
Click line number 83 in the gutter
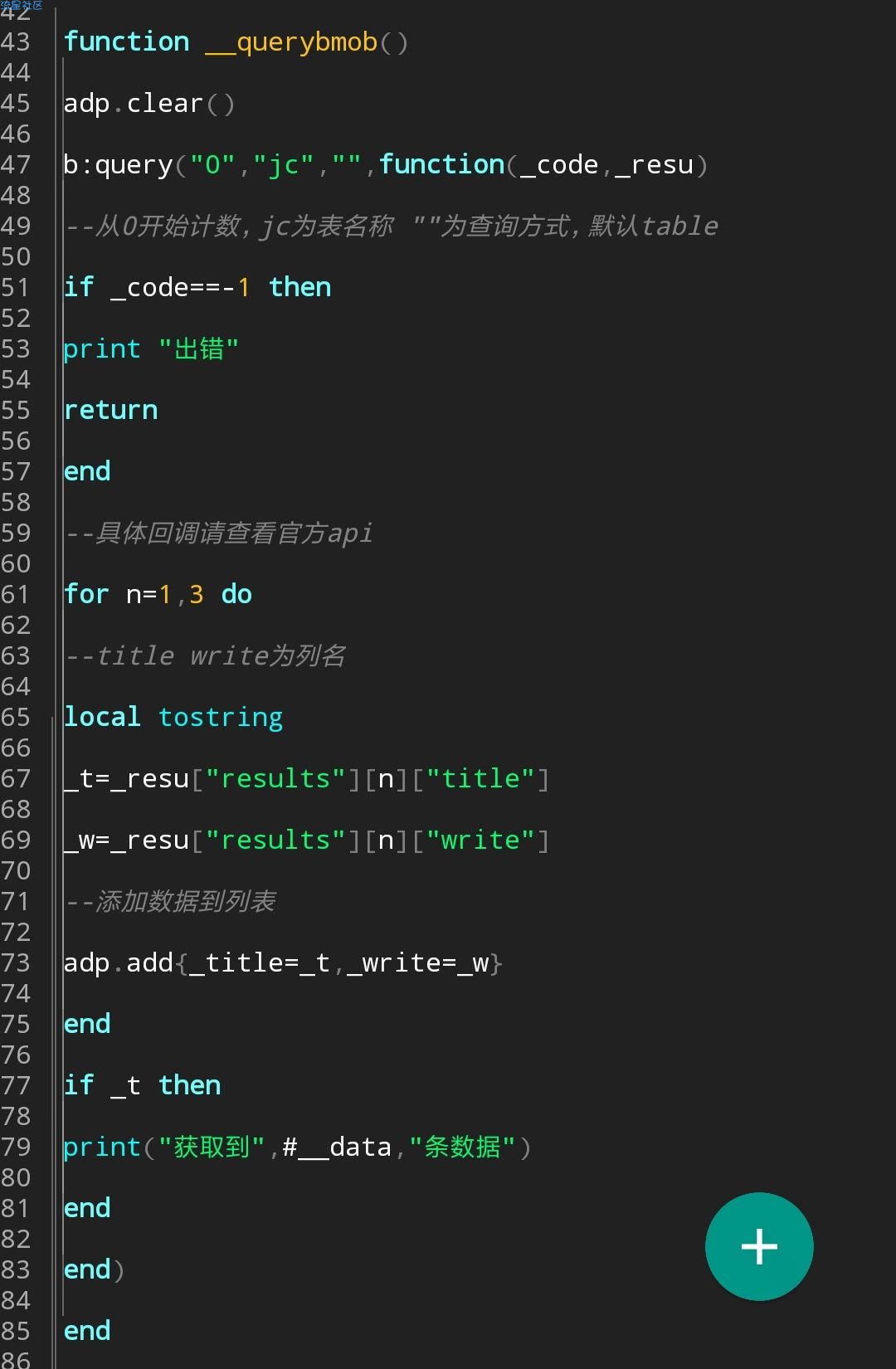tap(16, 1269)
